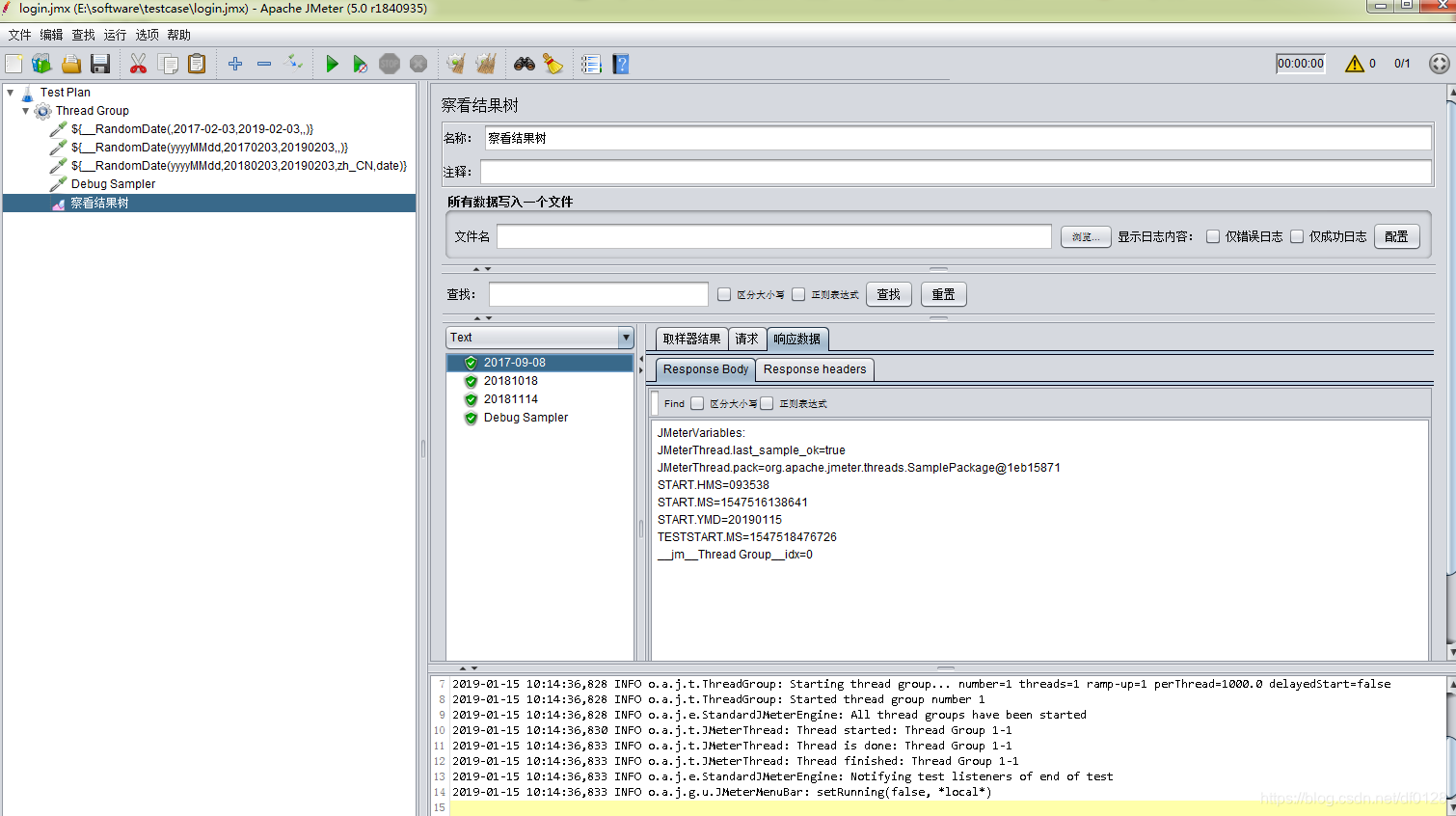Click the 配置 button
The width and height of the screenshot is (1456, 816).
(1396, 236)
